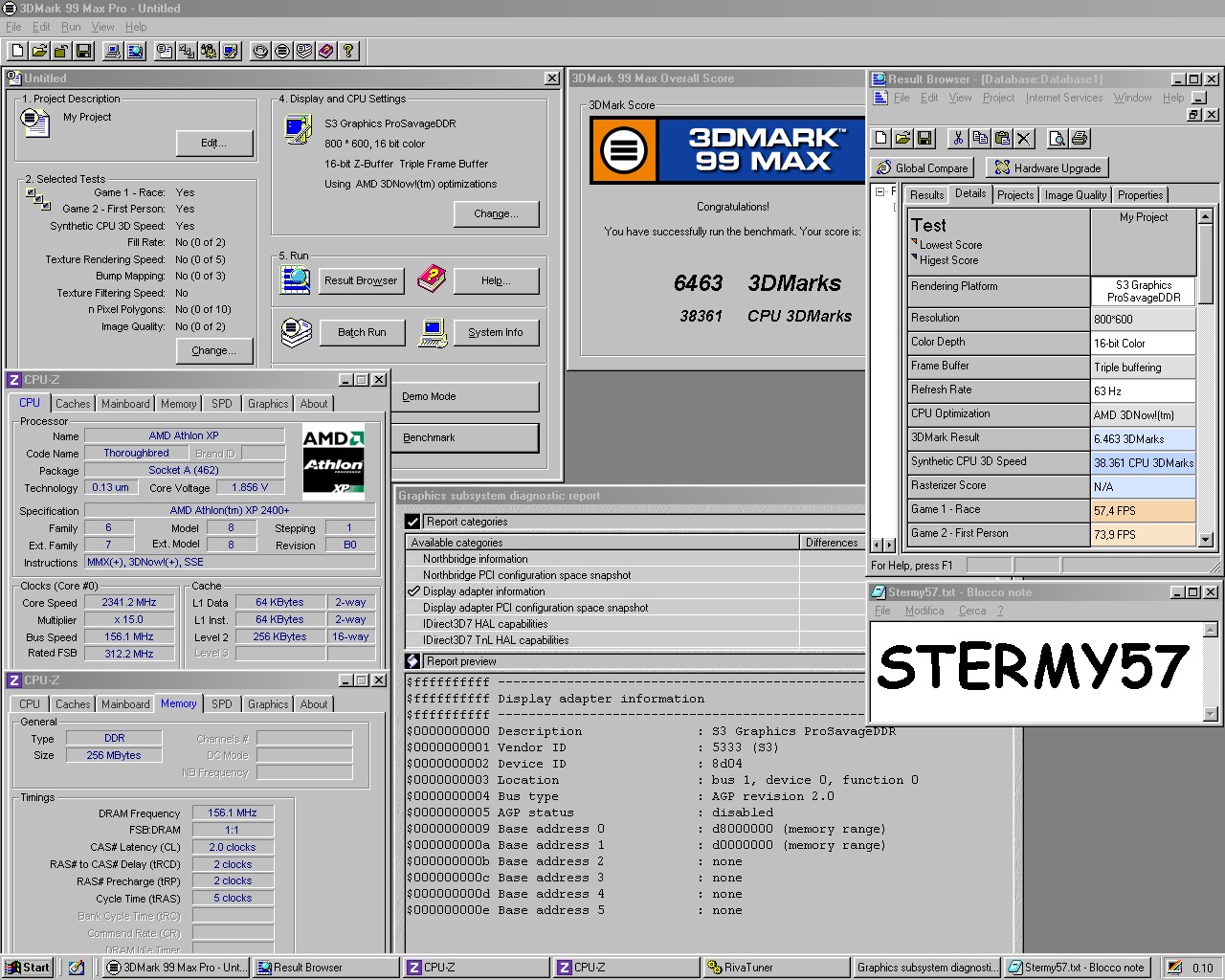
Task: Click the Selected Tests checklist icon in 3DMark toolbar
Action: click(187, 51)
